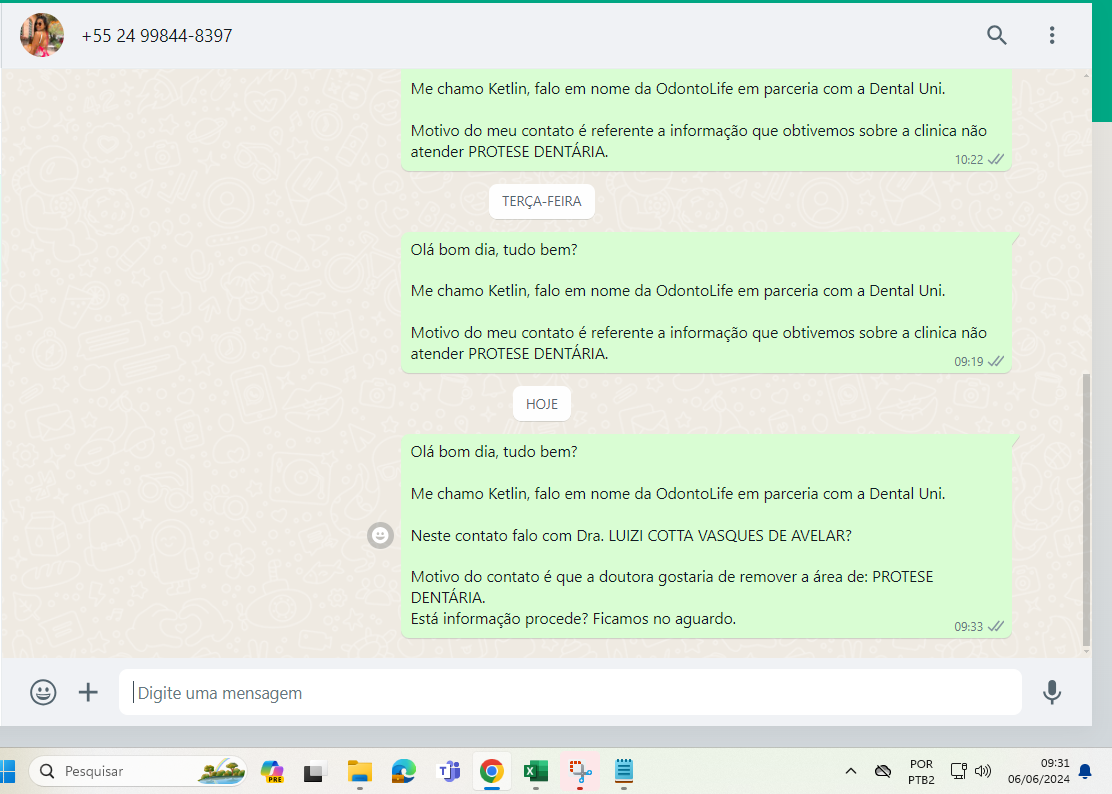Open contact info for +55 24 99844-8397

[x=157, y=36]
